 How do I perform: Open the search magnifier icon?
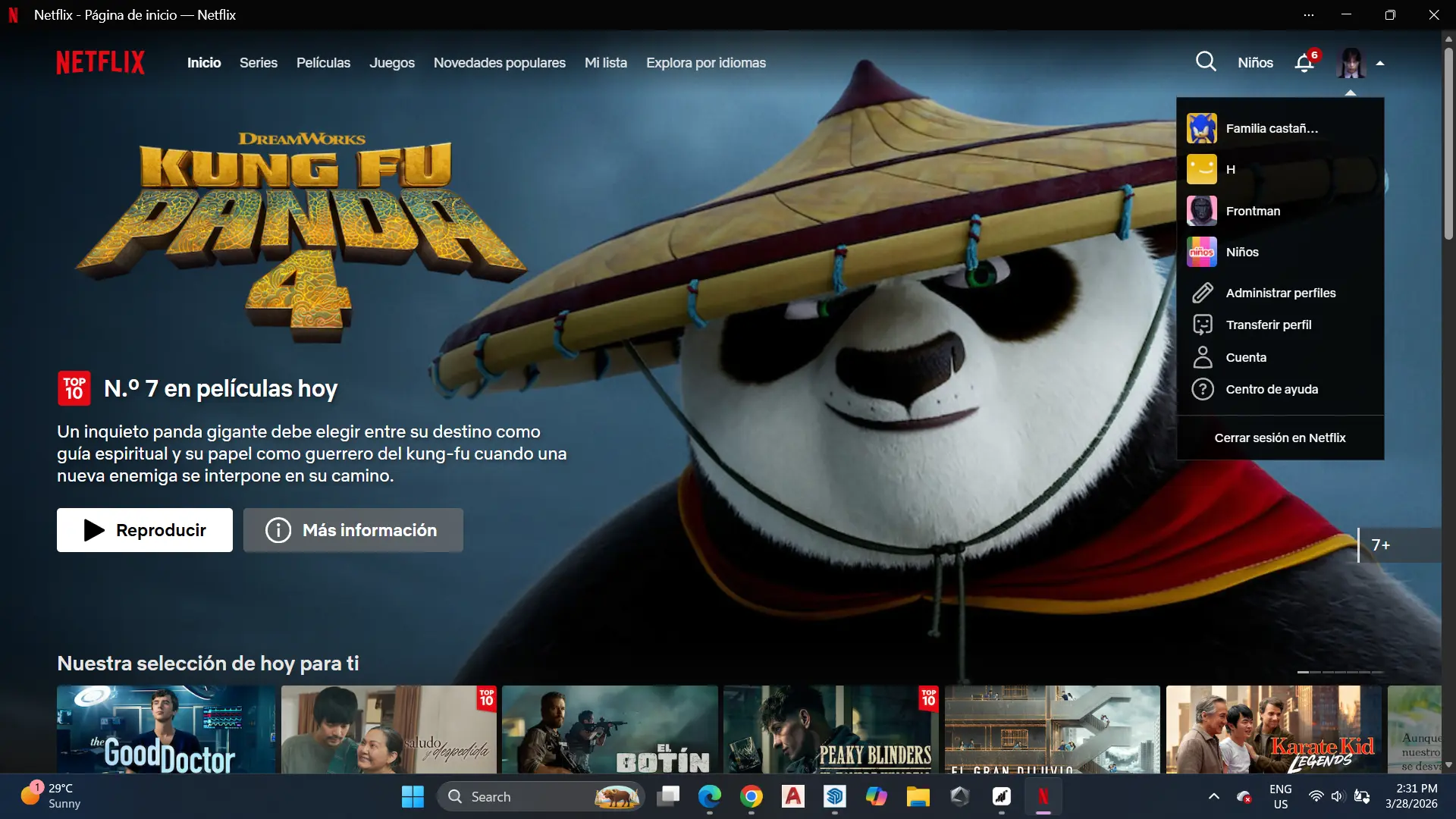[1206, 62]
